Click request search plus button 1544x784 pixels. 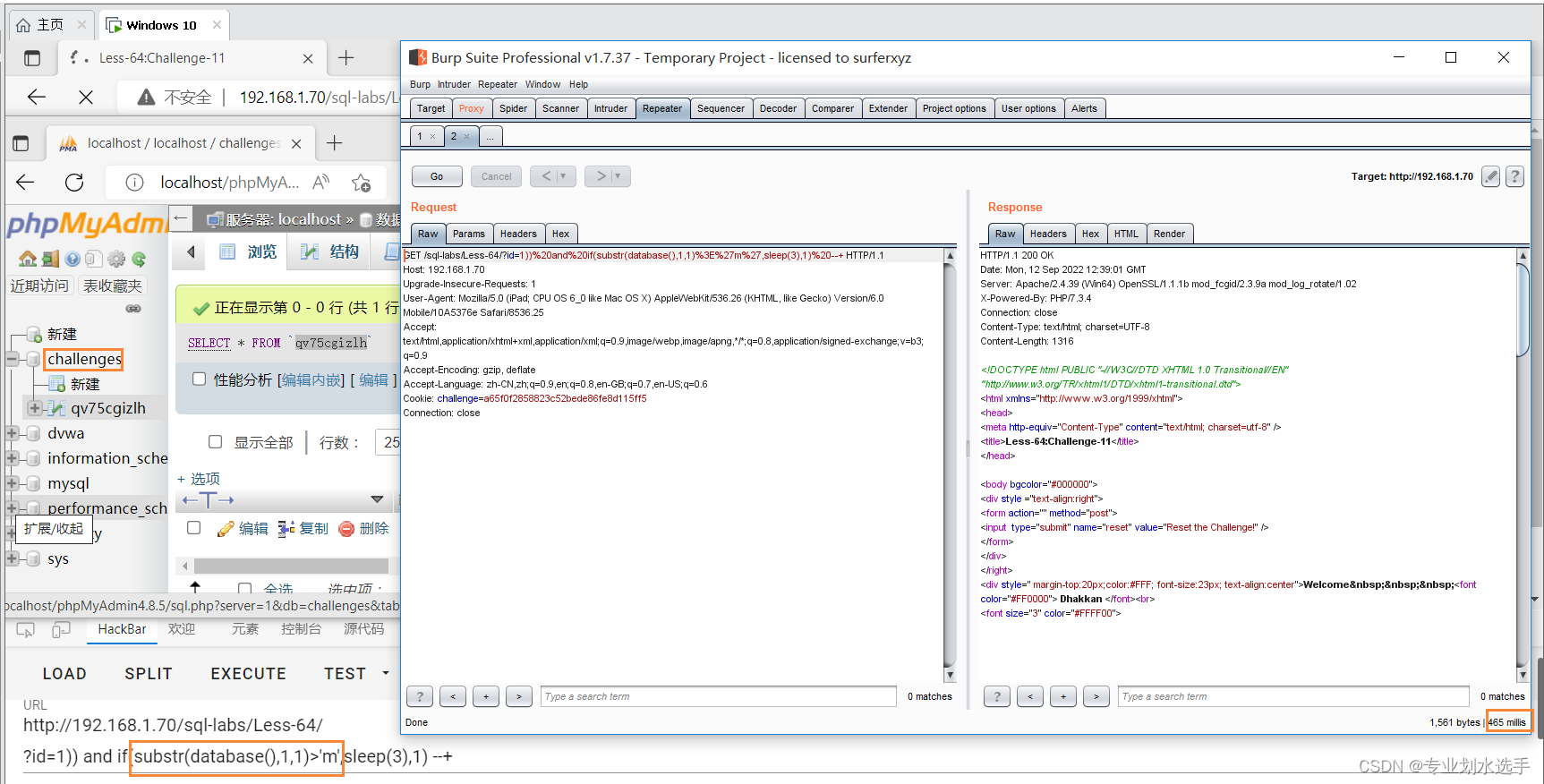click(486, 696)
